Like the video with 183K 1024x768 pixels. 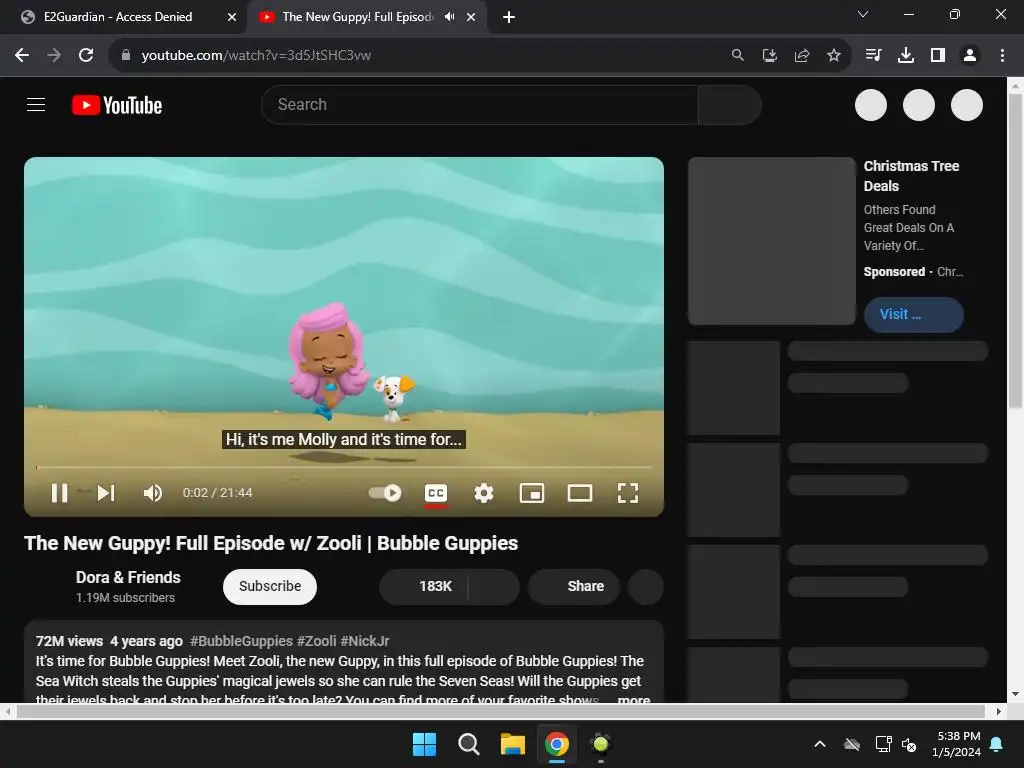click(424, 586)
